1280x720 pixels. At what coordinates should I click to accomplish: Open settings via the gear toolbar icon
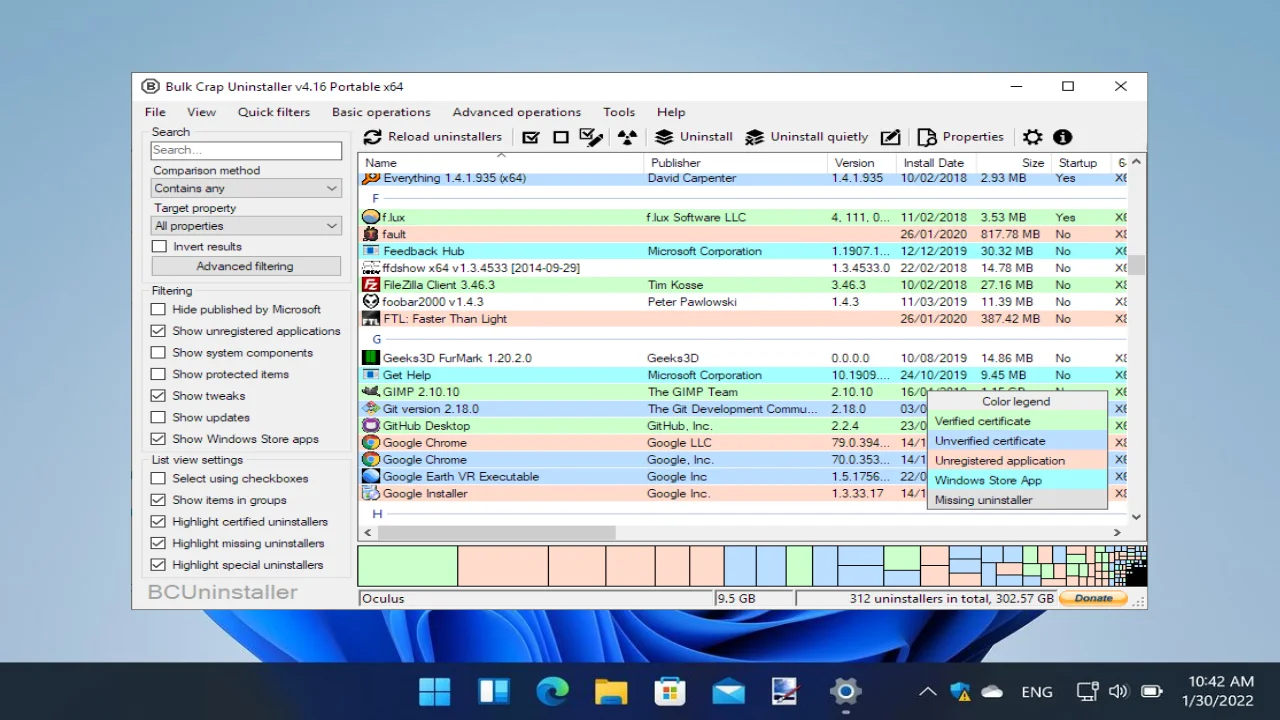(x=1032, y=137)
